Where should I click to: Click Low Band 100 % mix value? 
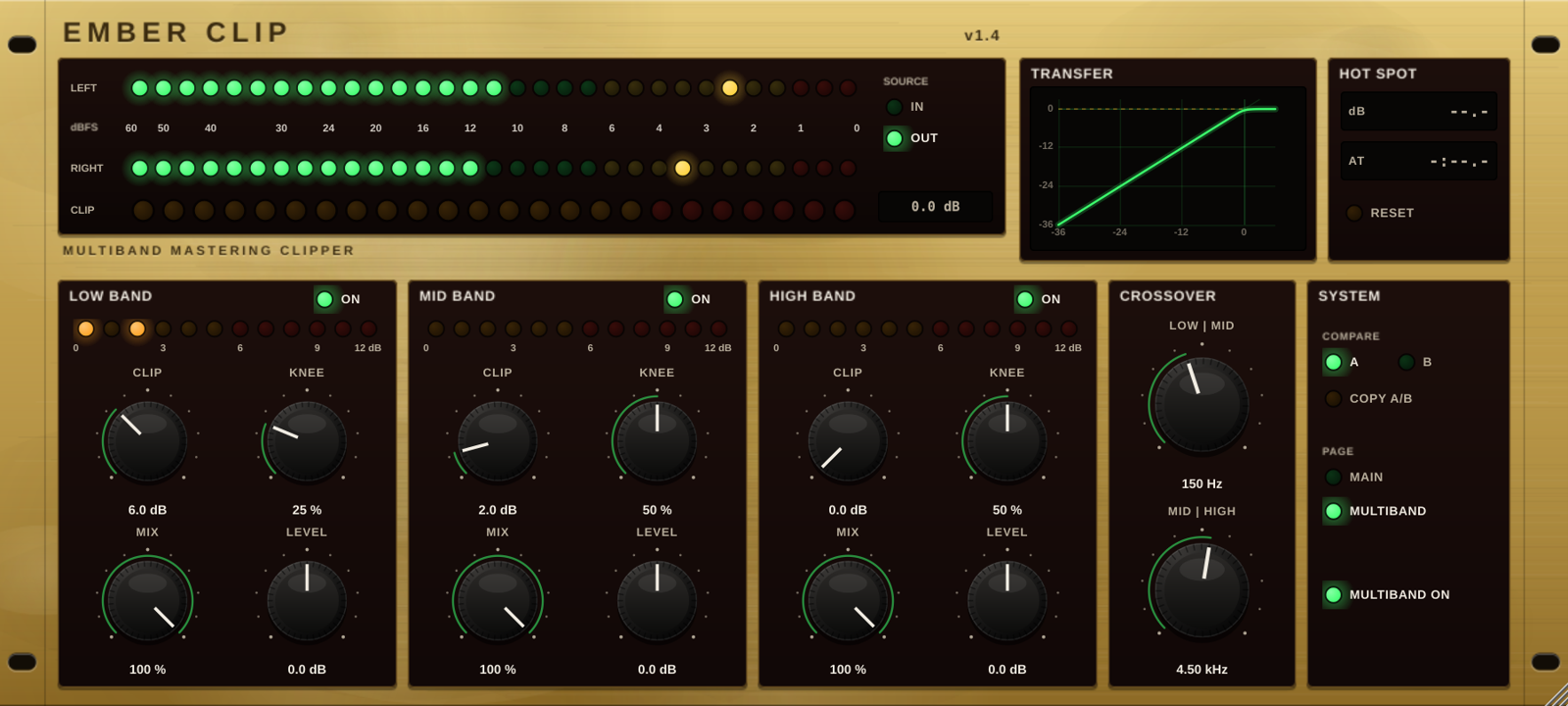pos(147,670)
